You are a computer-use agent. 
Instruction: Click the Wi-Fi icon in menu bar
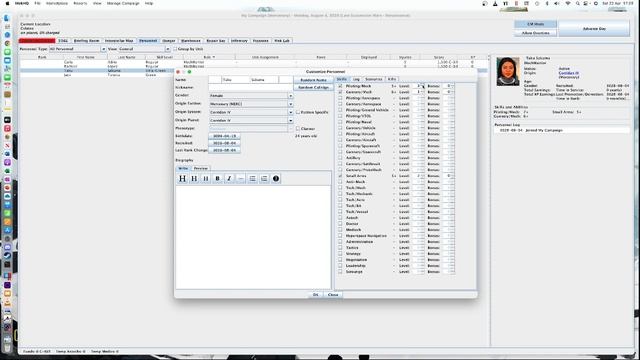(x=568, y=3)
